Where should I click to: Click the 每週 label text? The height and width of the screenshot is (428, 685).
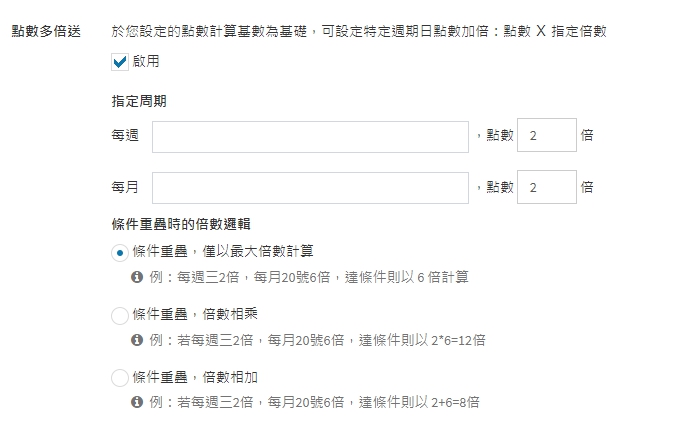[125, 137]
